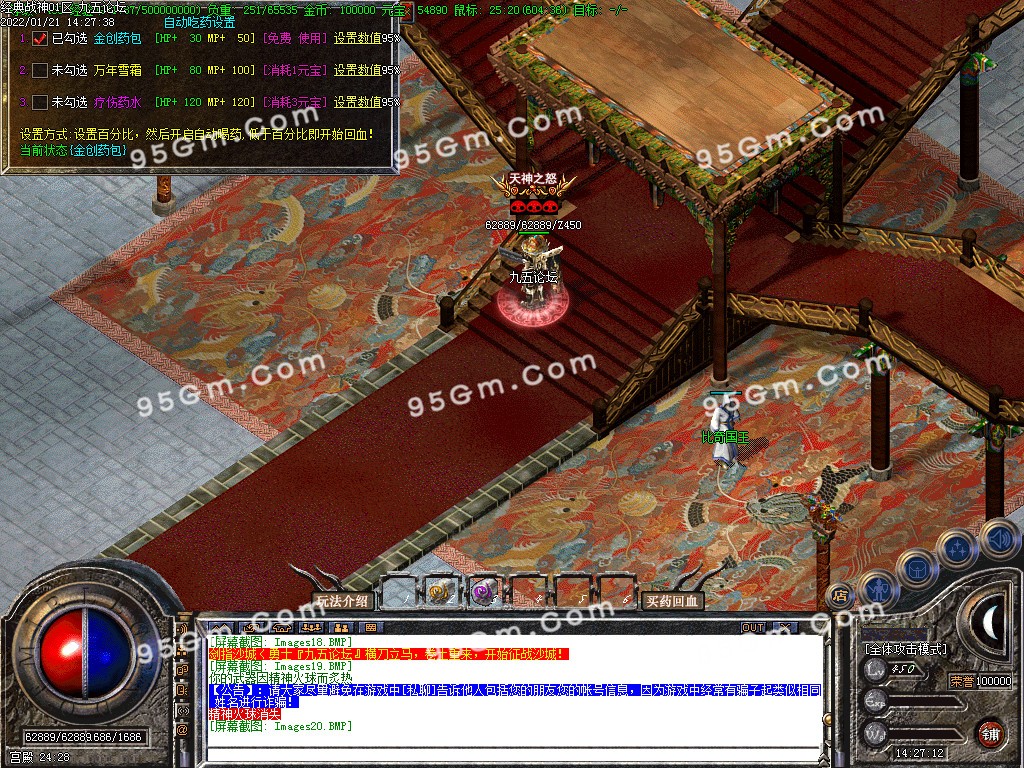Click the Lv level orb
Screen dimensions: 1024x768
876,669
